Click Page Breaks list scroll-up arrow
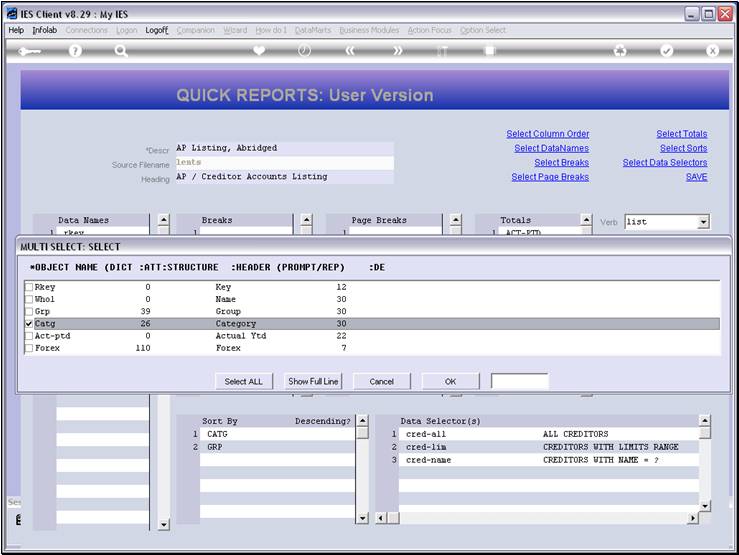Image resolution: width=739 pixels, height=555 pixels. click(x=456, y=220)
